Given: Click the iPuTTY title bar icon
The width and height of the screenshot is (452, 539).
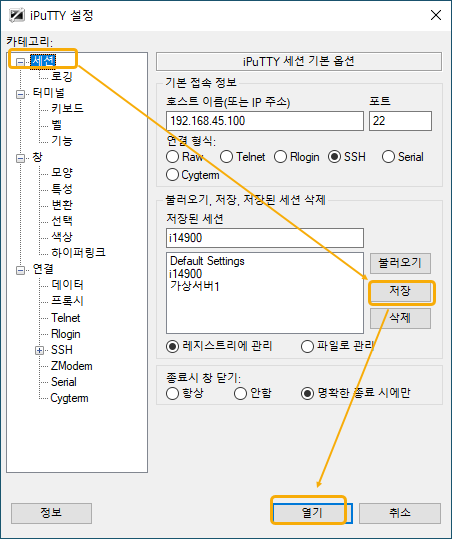Looking at the screenshot, I should 16,15.
